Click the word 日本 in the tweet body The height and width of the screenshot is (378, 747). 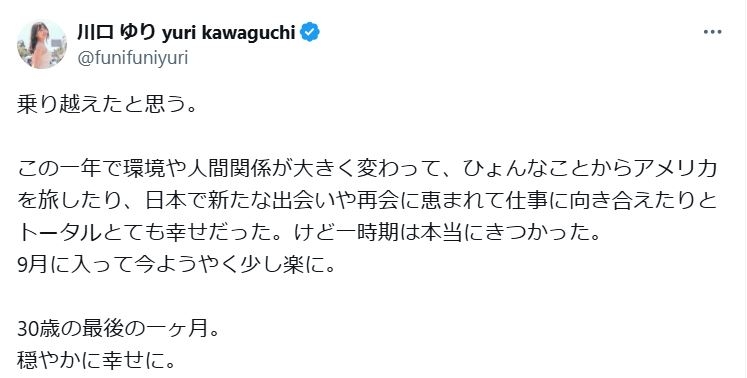(x=167, y=202)
